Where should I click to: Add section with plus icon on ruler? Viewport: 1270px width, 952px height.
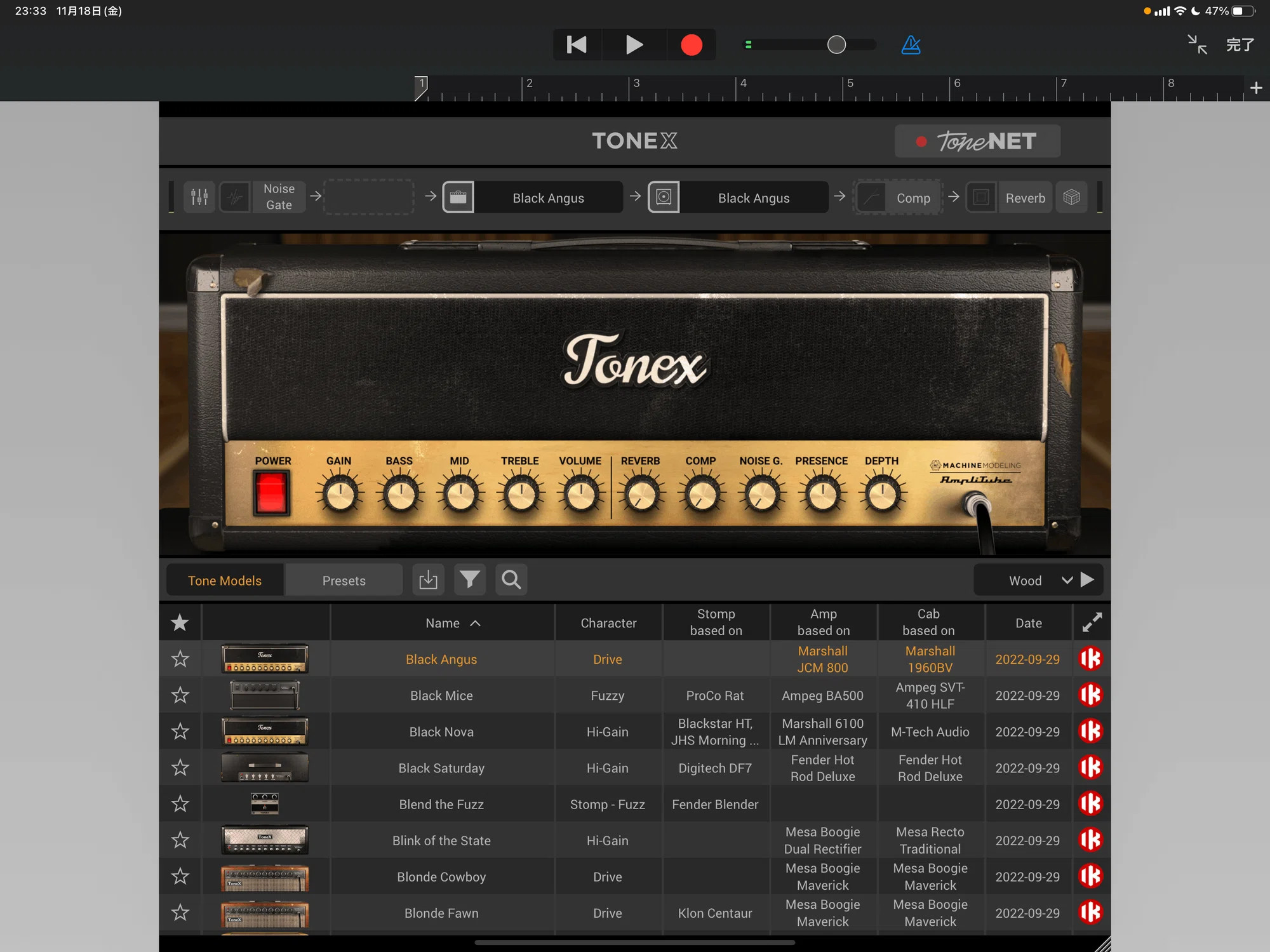click(1256, 88)
